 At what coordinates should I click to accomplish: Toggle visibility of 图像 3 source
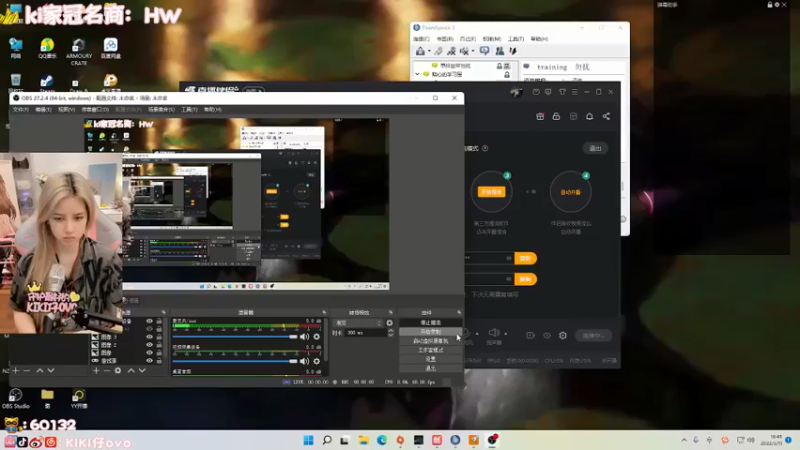(149, 337)
